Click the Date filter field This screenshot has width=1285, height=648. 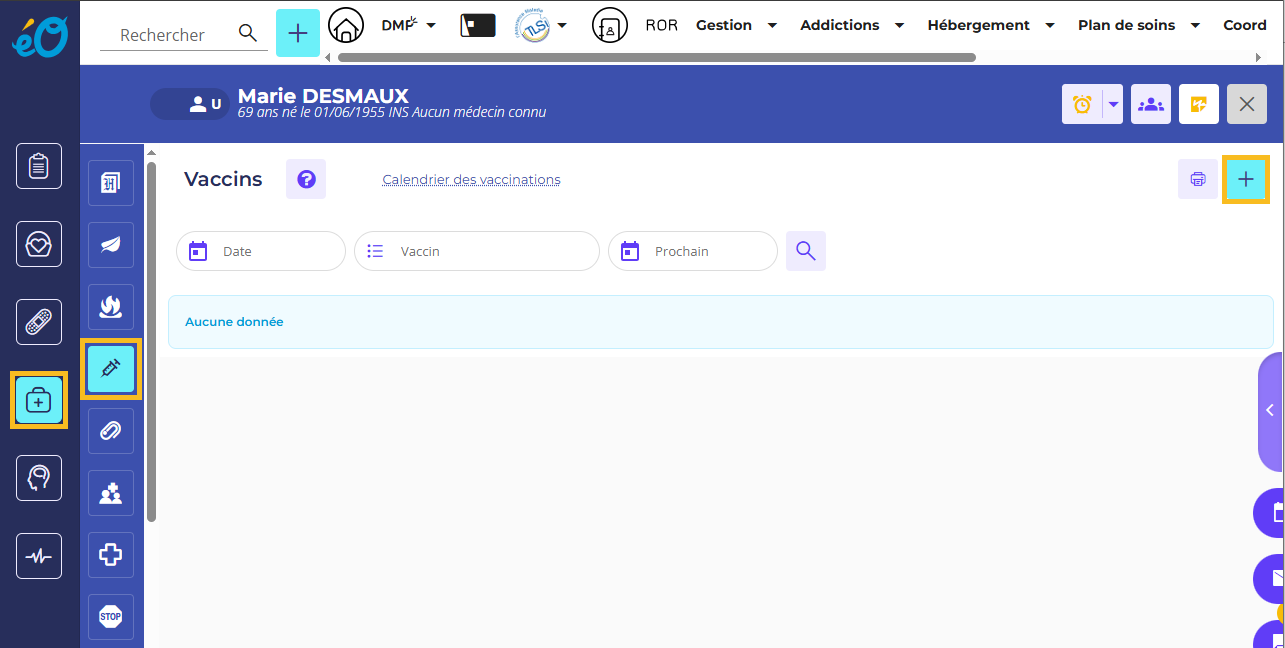(x=261, y=251)
